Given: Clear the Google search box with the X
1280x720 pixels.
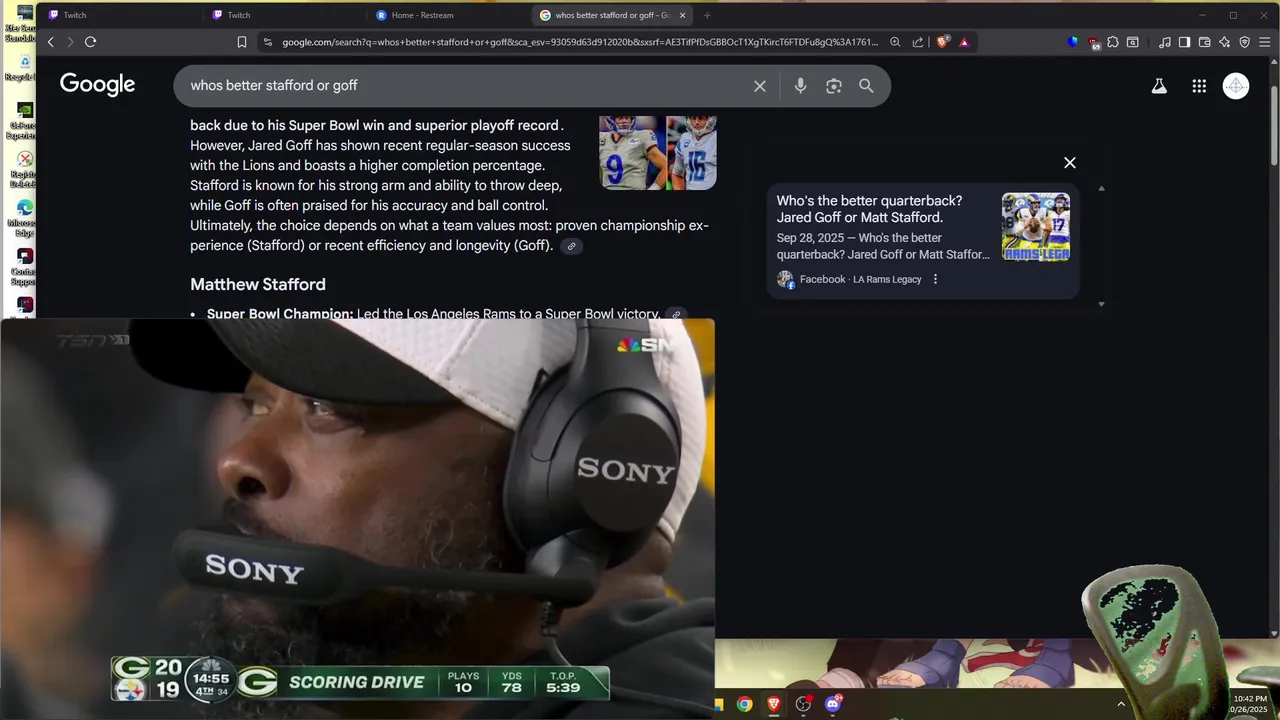Looking at the screenshot, I should [760, 86].
